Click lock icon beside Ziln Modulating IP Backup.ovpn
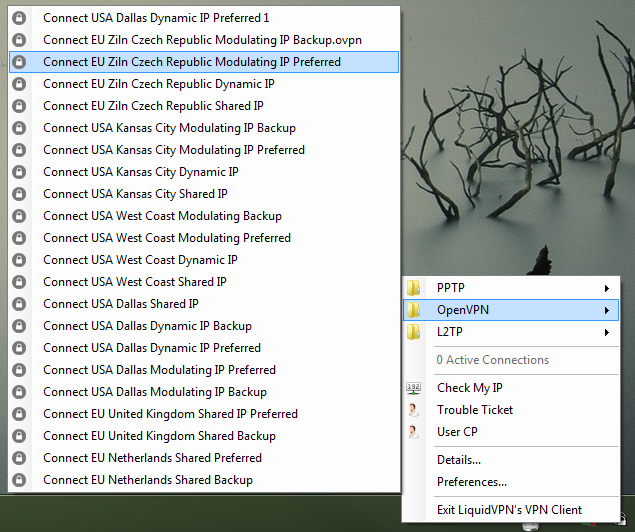This screenshot has width=635, height=532. coord(19,40)
